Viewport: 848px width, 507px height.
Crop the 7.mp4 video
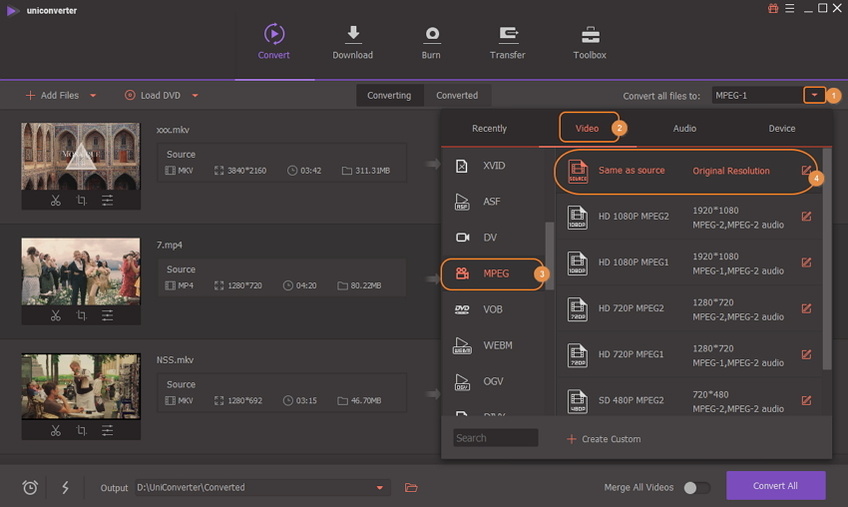point(81,315)
